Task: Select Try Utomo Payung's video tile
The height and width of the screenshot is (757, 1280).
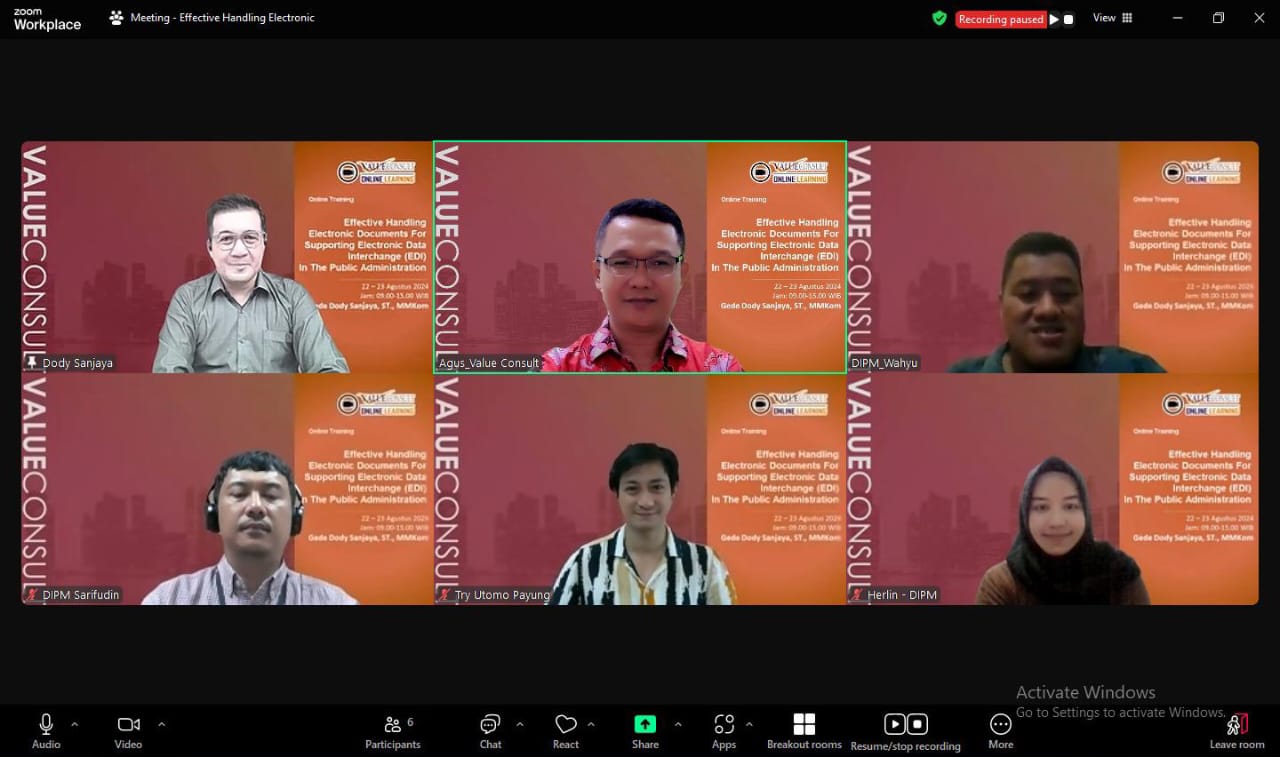Action: (640, 489)
